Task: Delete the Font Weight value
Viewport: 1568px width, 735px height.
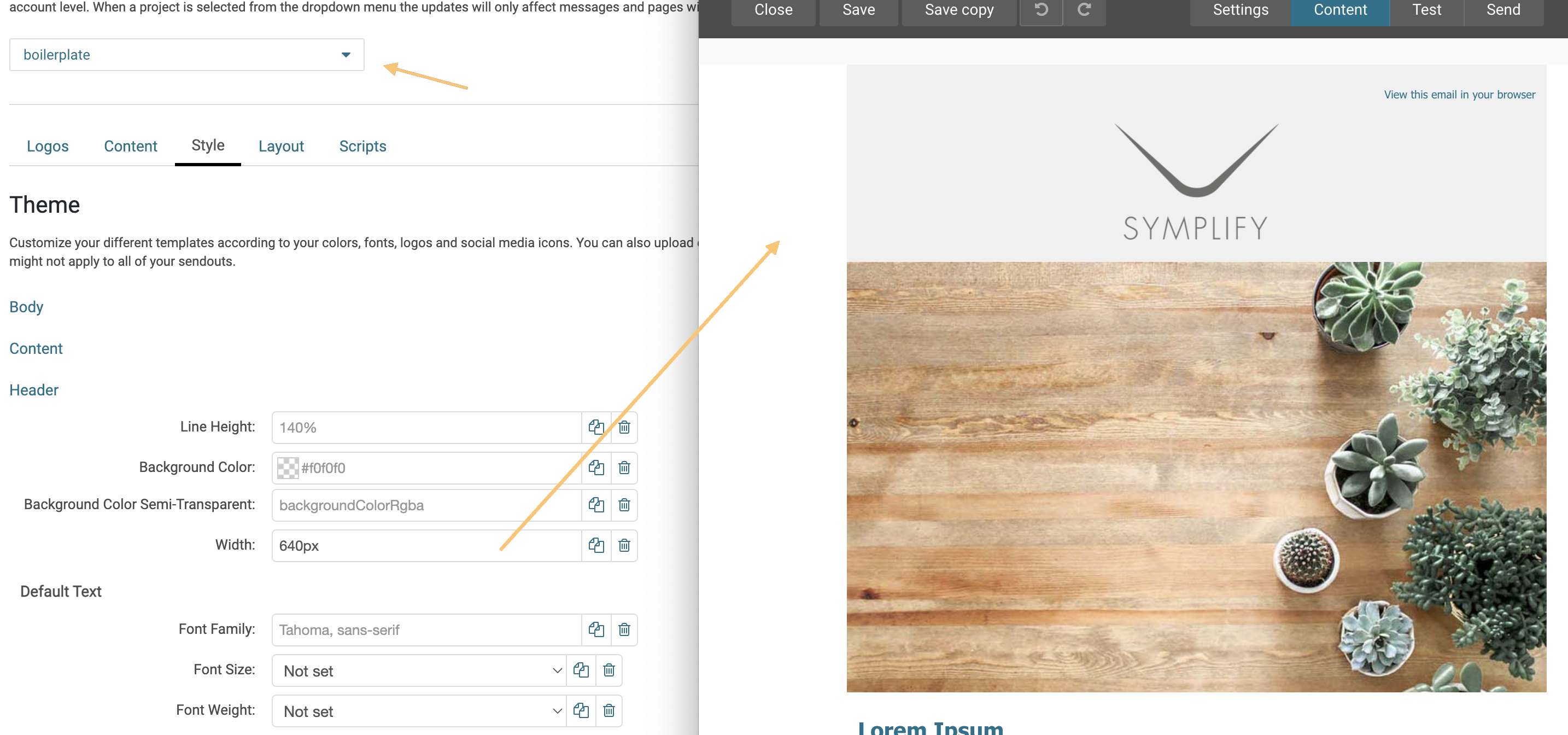Action: click(609, 710)
